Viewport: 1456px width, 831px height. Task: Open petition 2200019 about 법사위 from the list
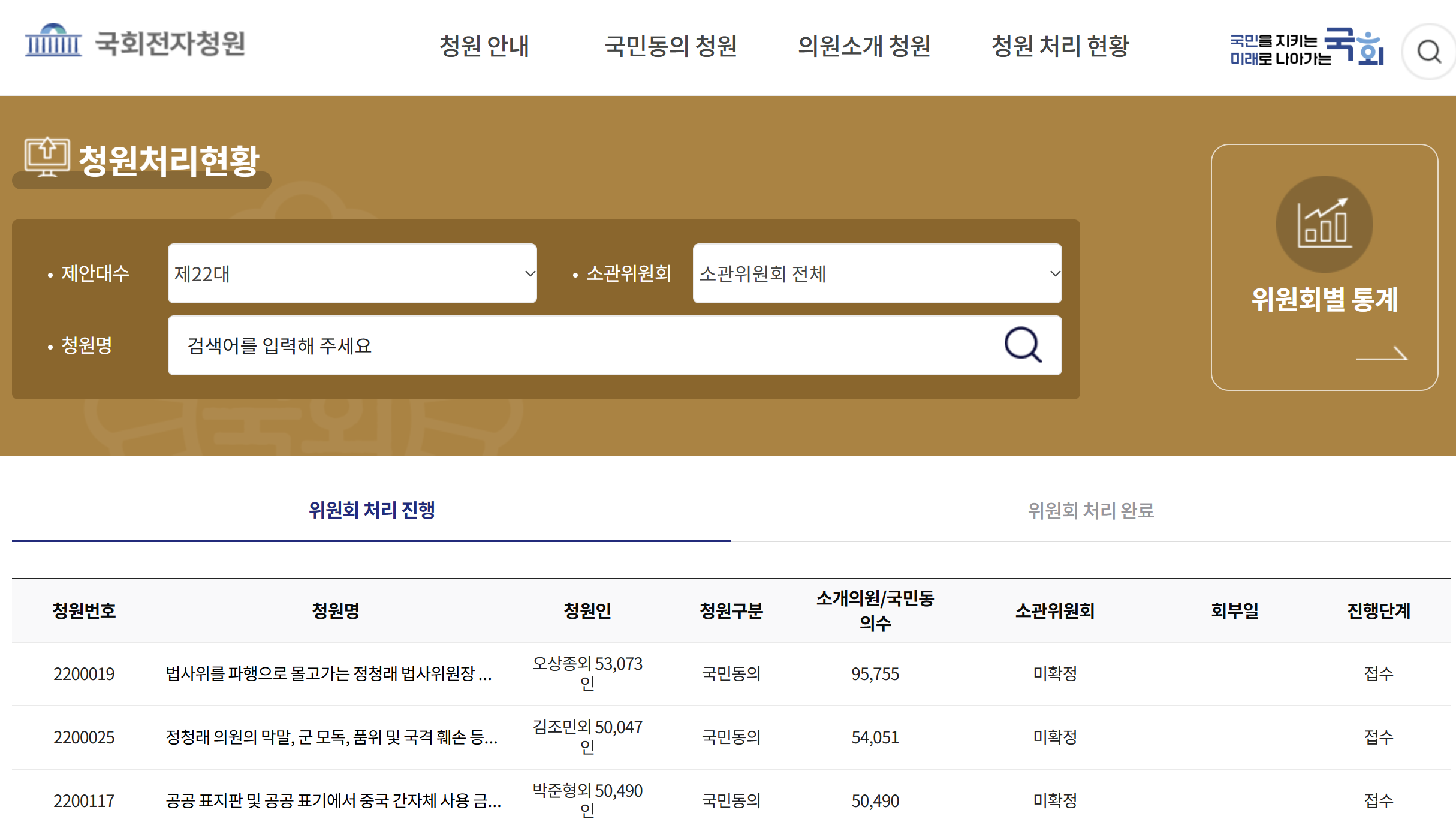click(x=328, y=674)
